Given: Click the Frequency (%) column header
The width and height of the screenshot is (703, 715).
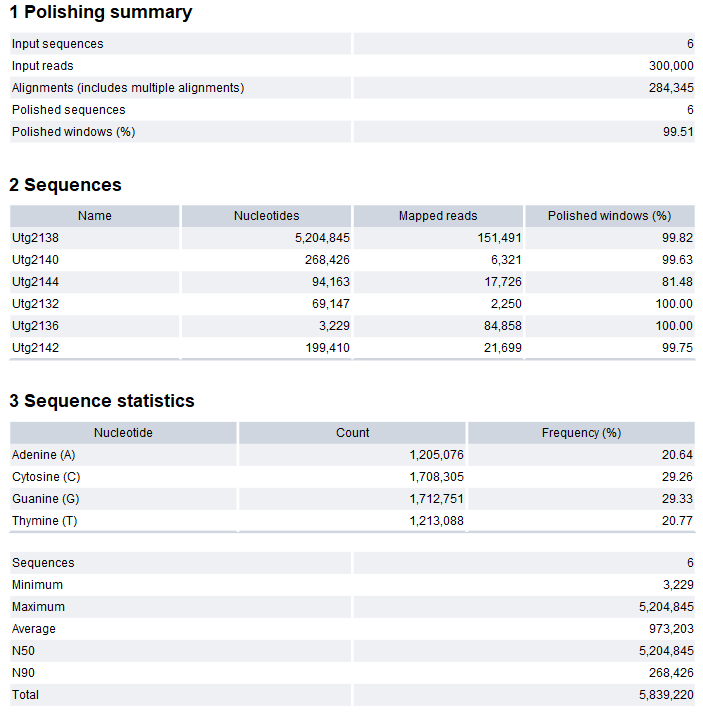Looking at the screenshot, I should pos(581,433).
